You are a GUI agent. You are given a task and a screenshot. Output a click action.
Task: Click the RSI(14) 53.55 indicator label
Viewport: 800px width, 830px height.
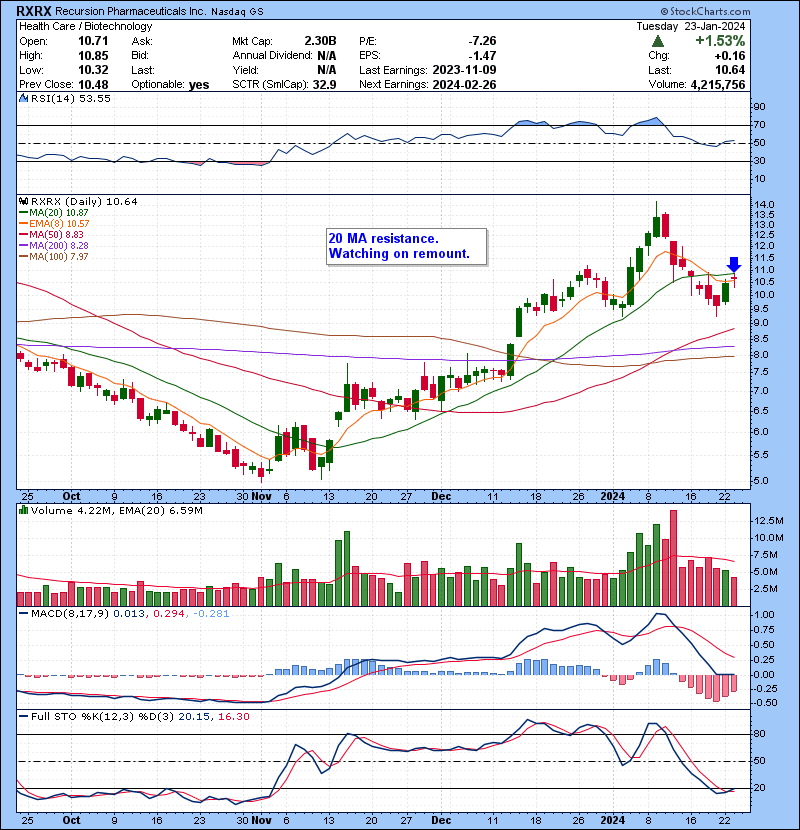pos(71,98)
